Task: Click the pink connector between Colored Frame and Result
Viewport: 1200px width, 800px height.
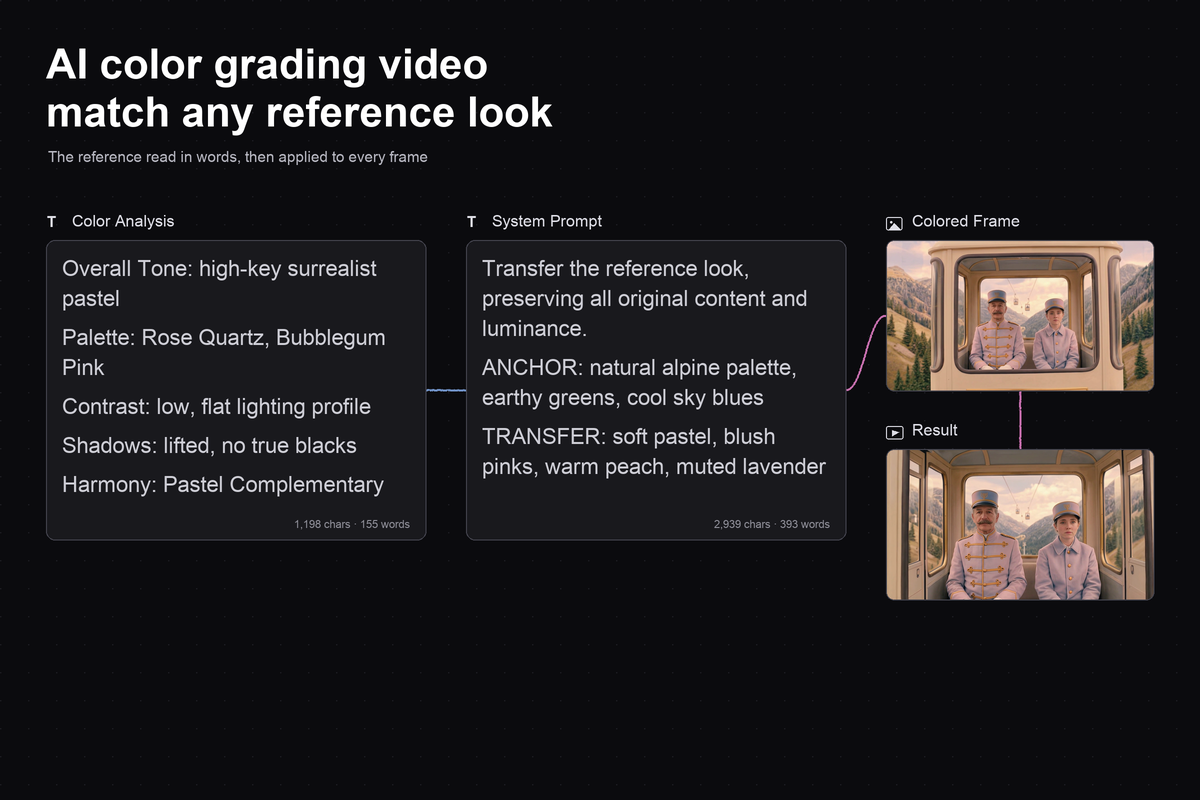Action: coord(1020,420)
